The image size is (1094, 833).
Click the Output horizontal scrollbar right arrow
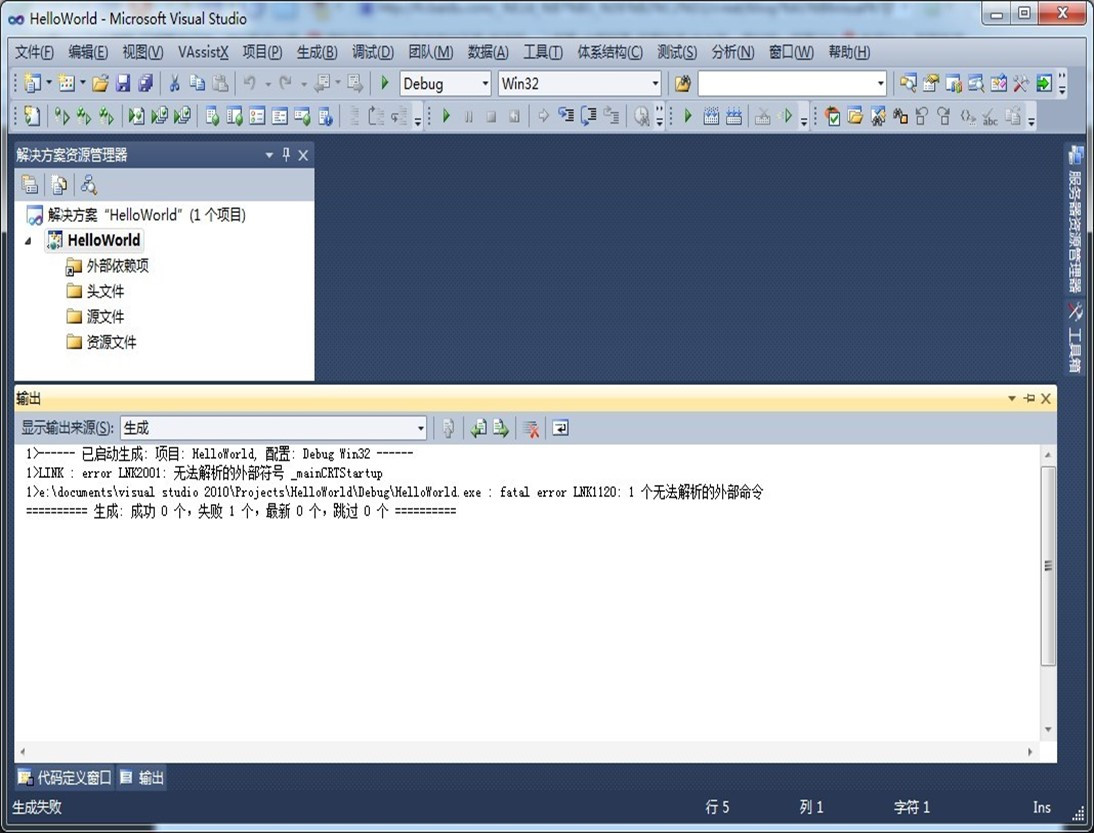(x=1030, y=751)
